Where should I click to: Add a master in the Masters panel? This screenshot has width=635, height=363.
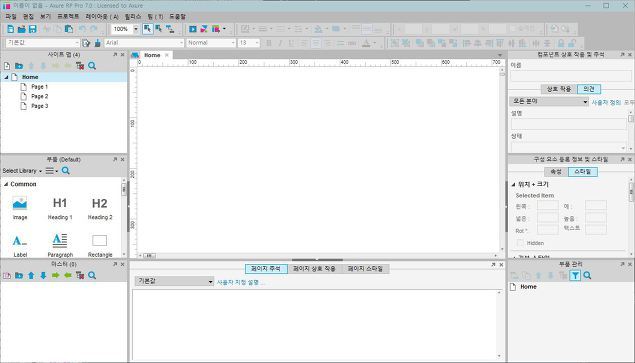[7, 275]
